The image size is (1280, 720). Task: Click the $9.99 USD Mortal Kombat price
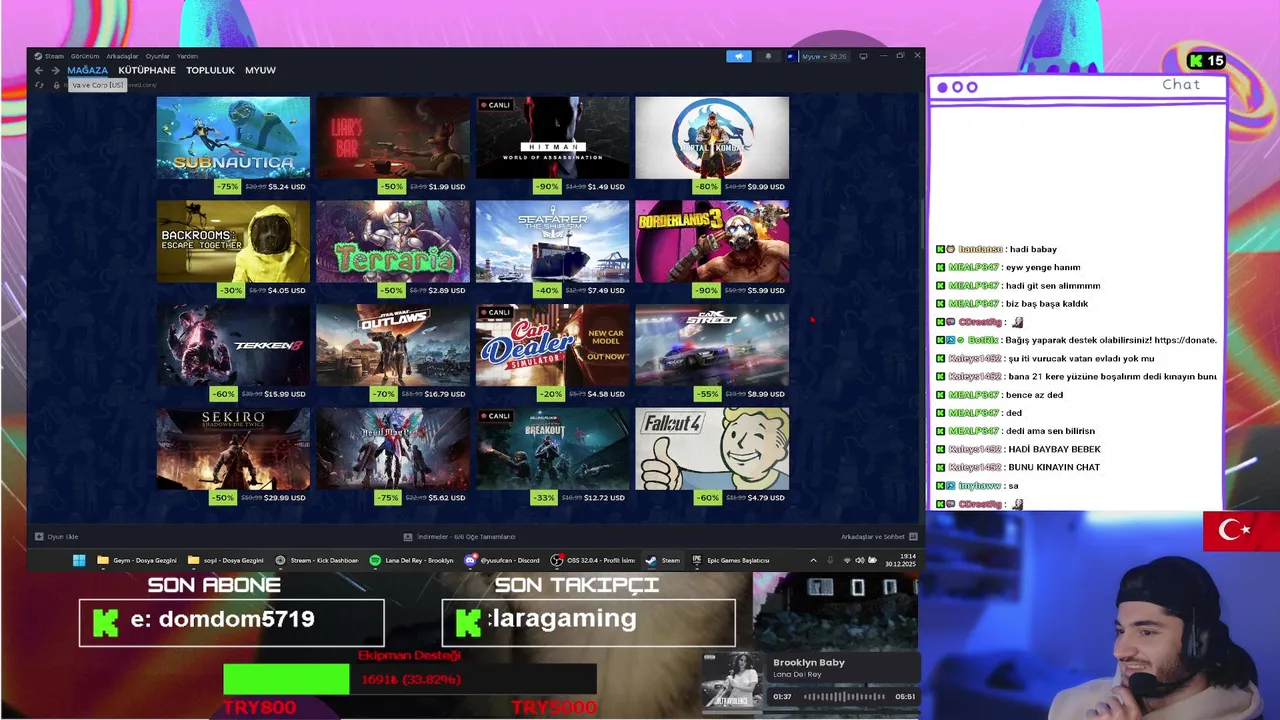(766, 187)
